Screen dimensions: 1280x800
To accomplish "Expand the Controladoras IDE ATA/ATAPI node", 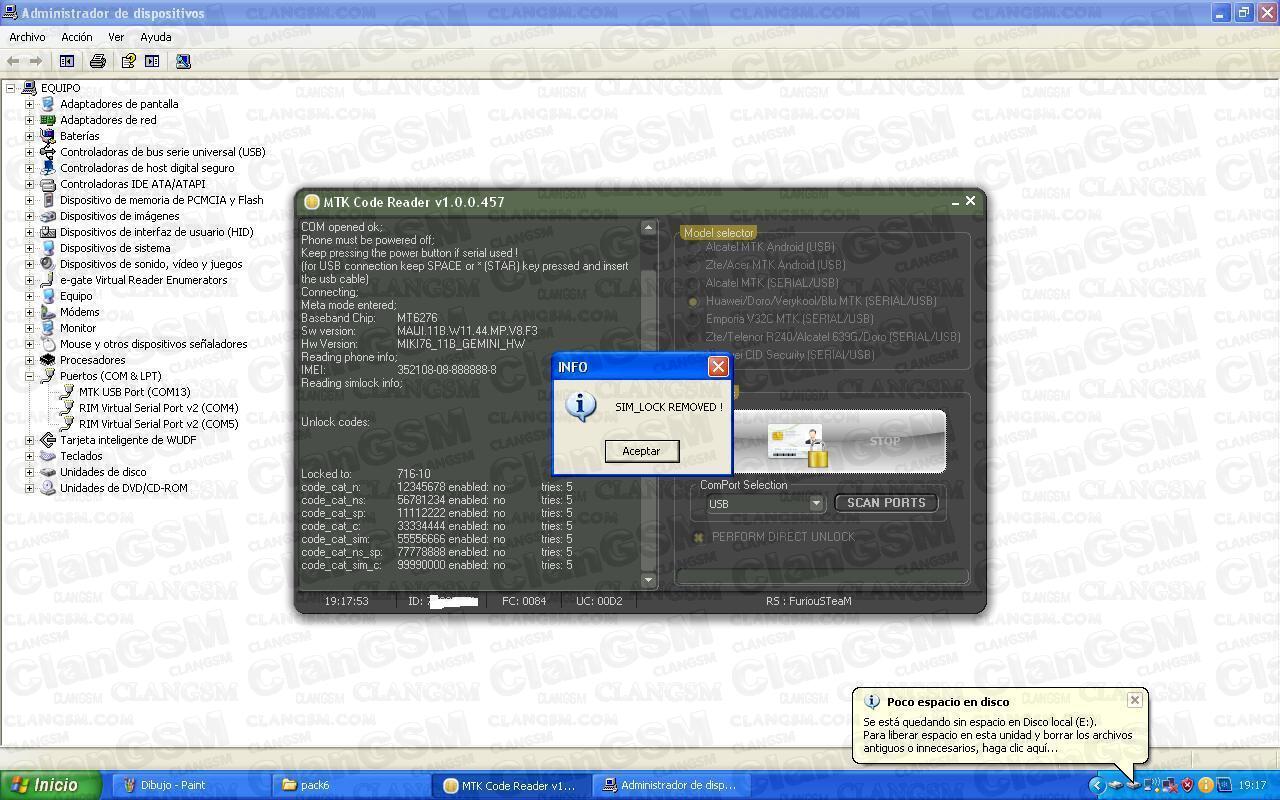I will click(x=29, y=184).
